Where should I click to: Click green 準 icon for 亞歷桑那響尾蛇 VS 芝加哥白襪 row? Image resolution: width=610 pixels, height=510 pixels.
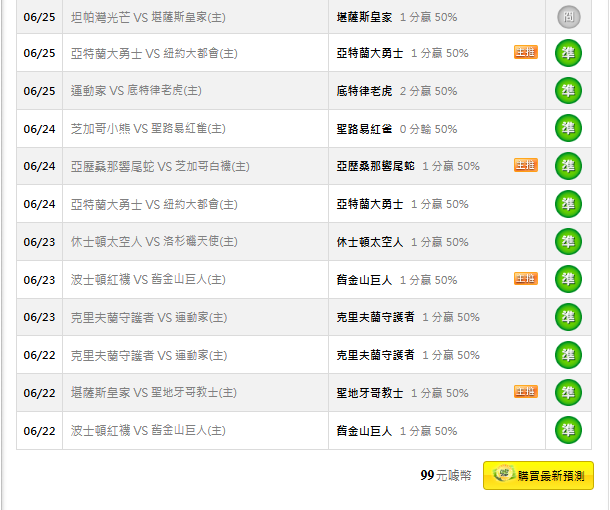pos(568,166)
